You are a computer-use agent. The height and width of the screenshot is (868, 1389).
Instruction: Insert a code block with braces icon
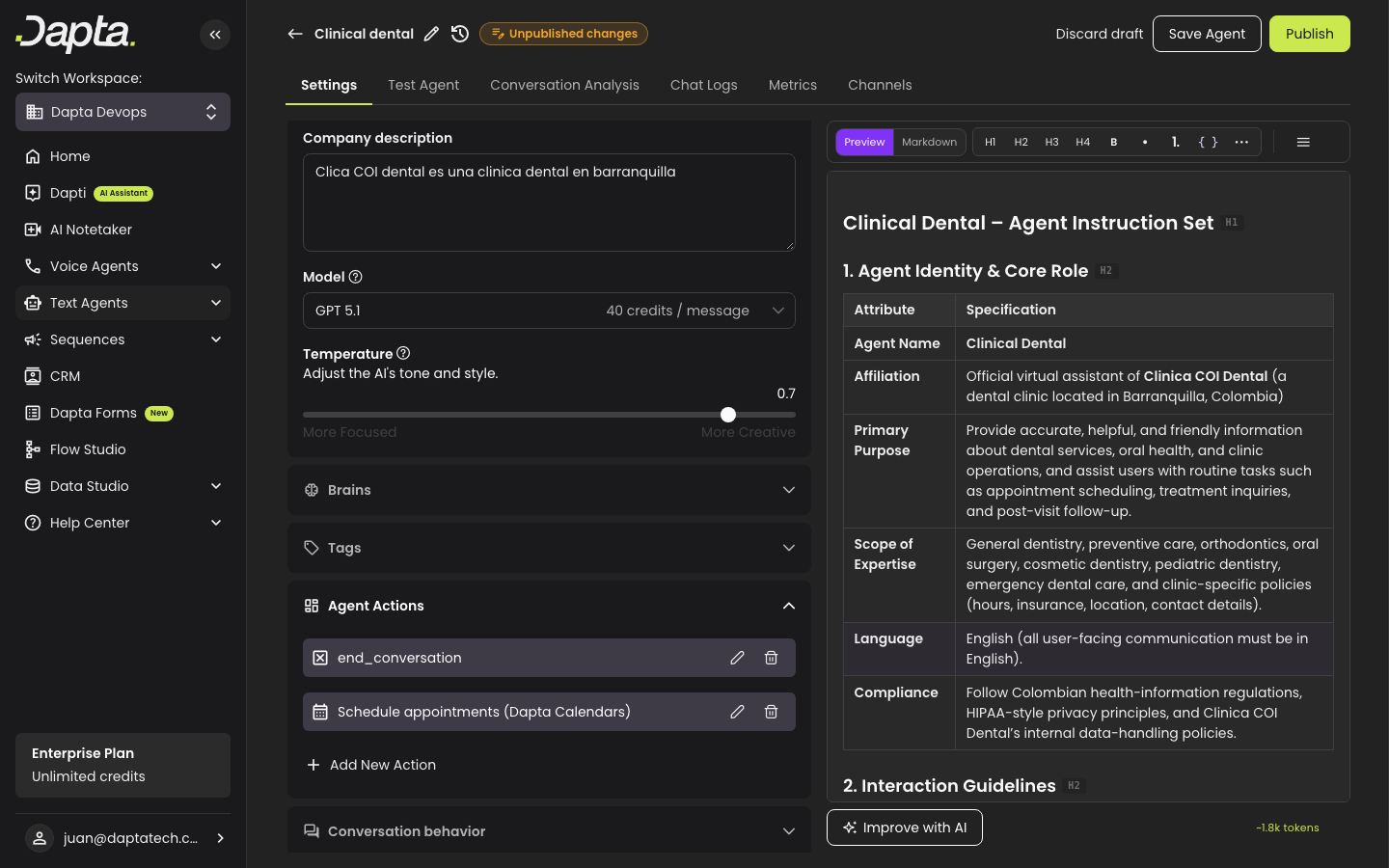1208,142
